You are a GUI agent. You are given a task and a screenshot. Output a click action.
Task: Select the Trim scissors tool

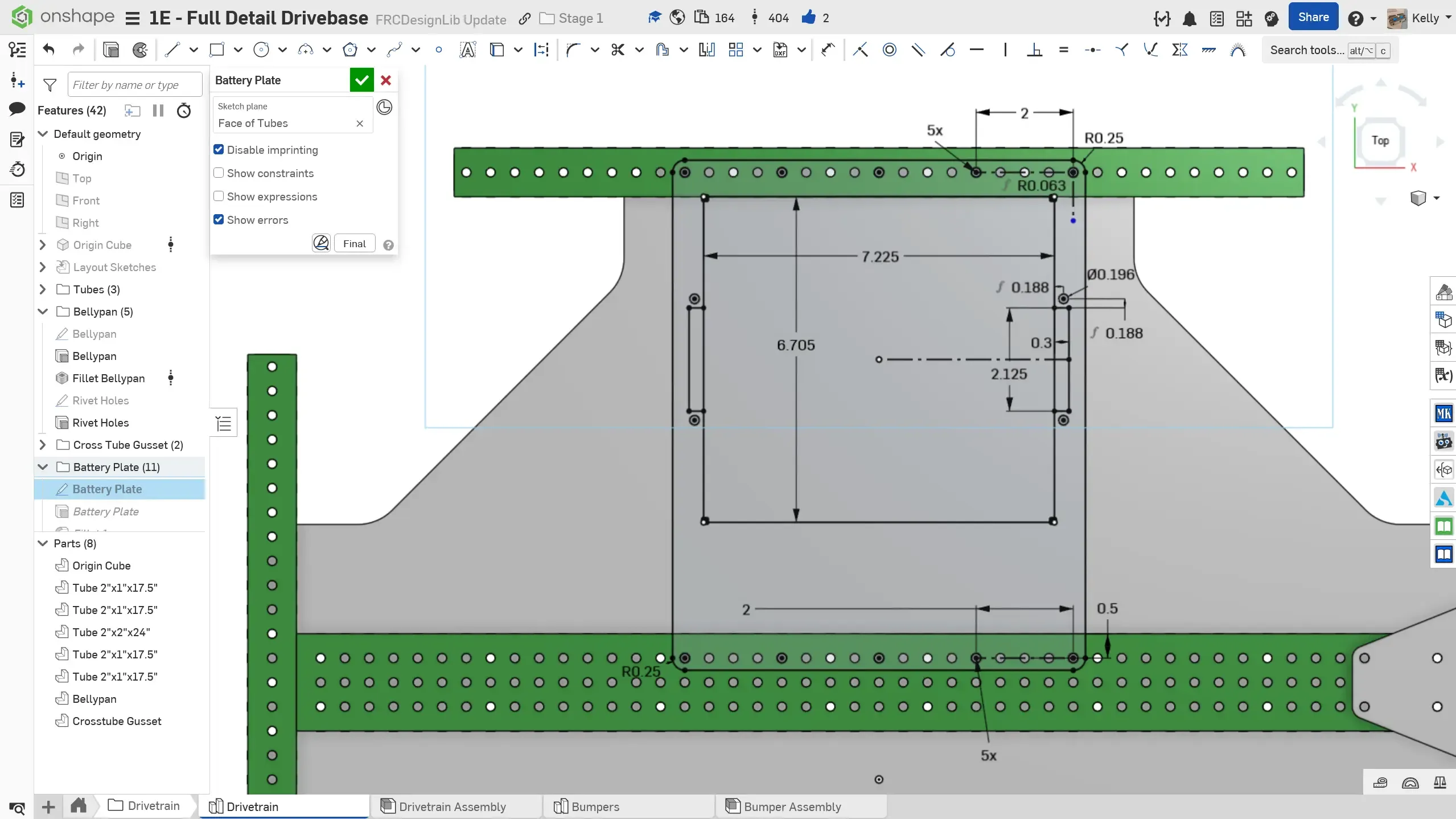(618, 50)
